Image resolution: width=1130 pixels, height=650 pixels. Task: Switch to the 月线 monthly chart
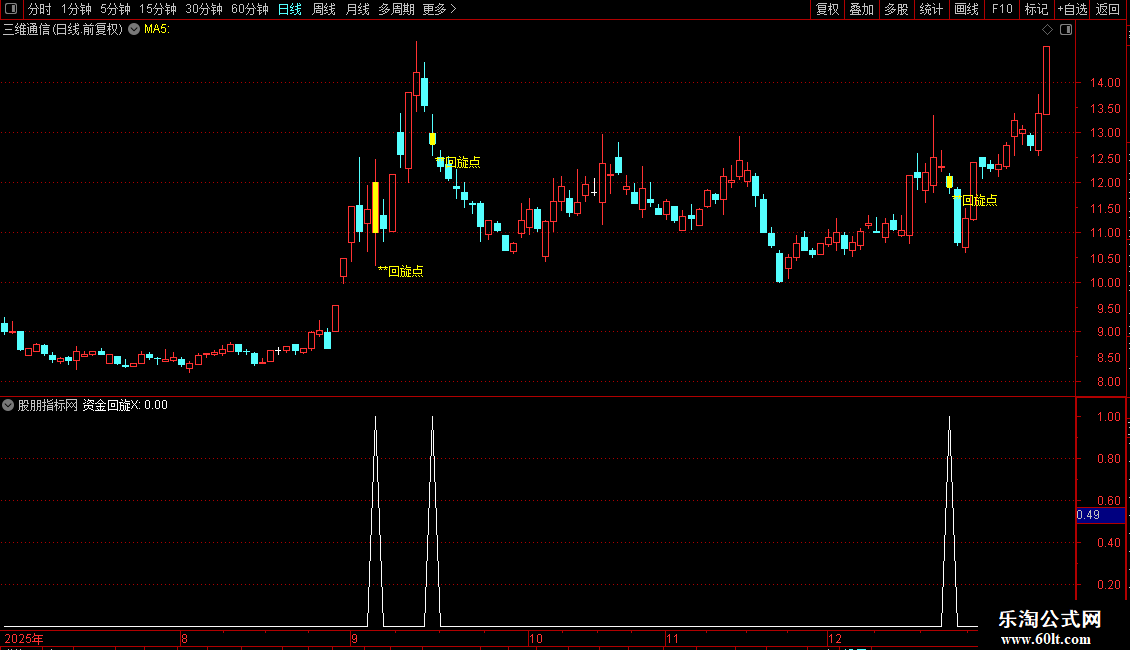[357, 9]
